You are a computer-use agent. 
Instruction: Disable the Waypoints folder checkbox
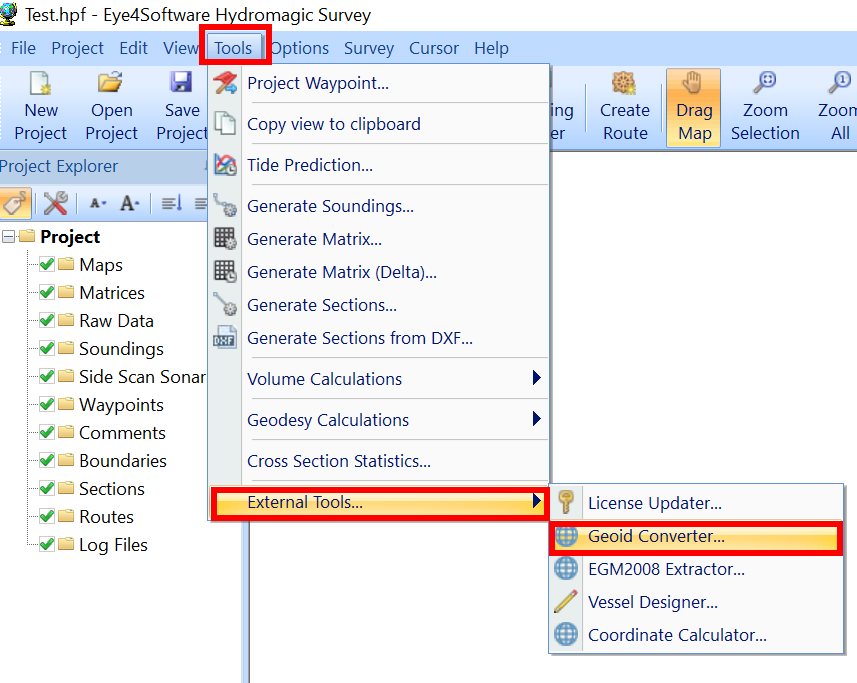(46, 405)
